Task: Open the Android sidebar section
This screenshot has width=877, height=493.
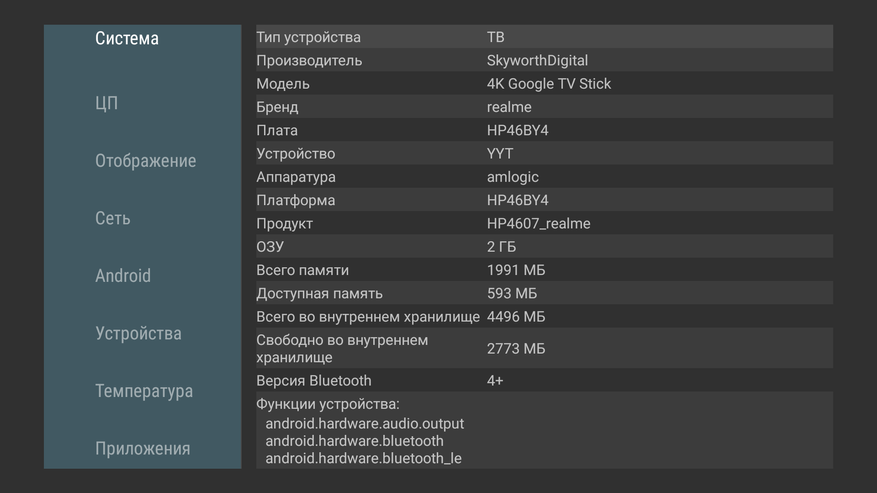Action: pyautogui.click(x=123, y=276)
